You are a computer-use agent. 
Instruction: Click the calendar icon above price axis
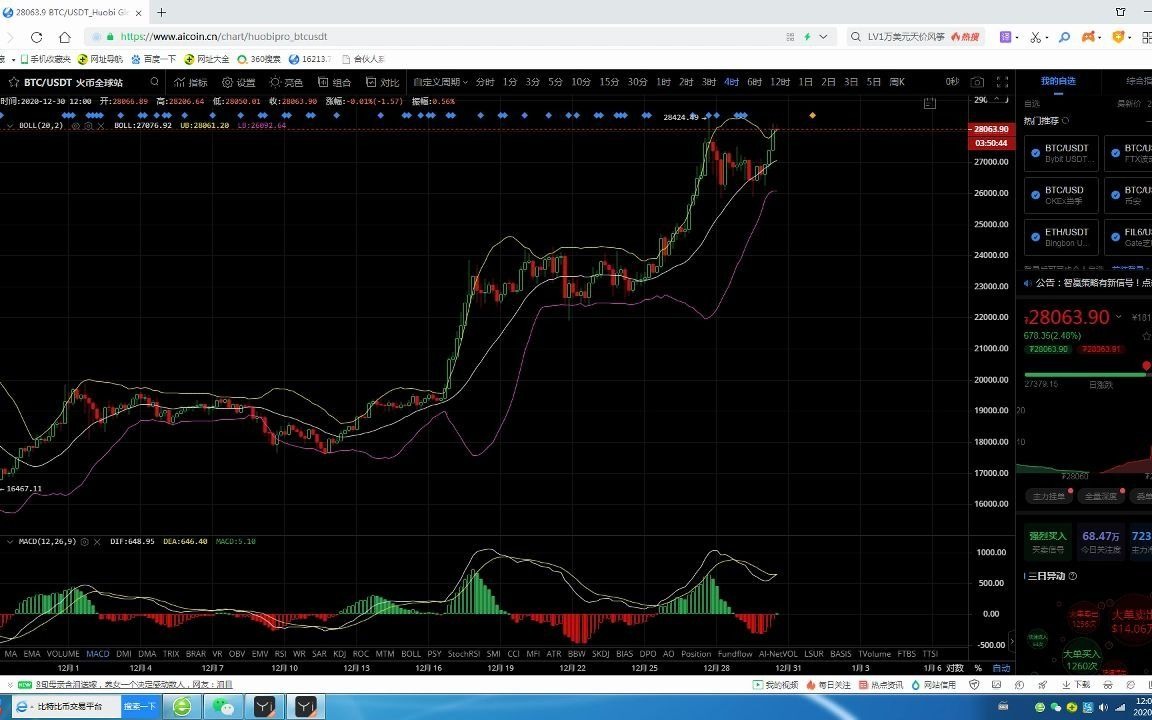[929, 103]
